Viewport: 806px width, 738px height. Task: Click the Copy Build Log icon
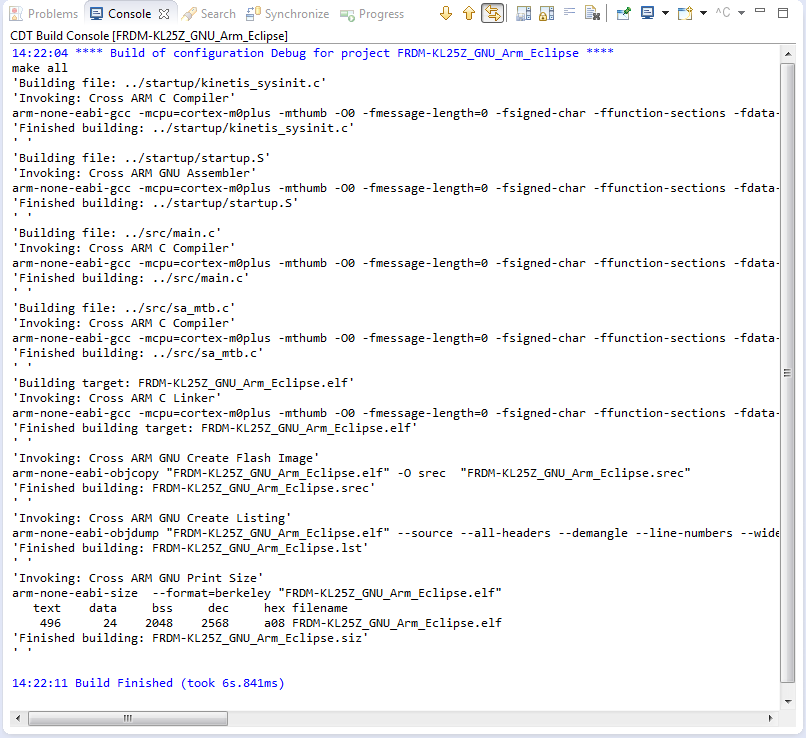coord(524,13)
